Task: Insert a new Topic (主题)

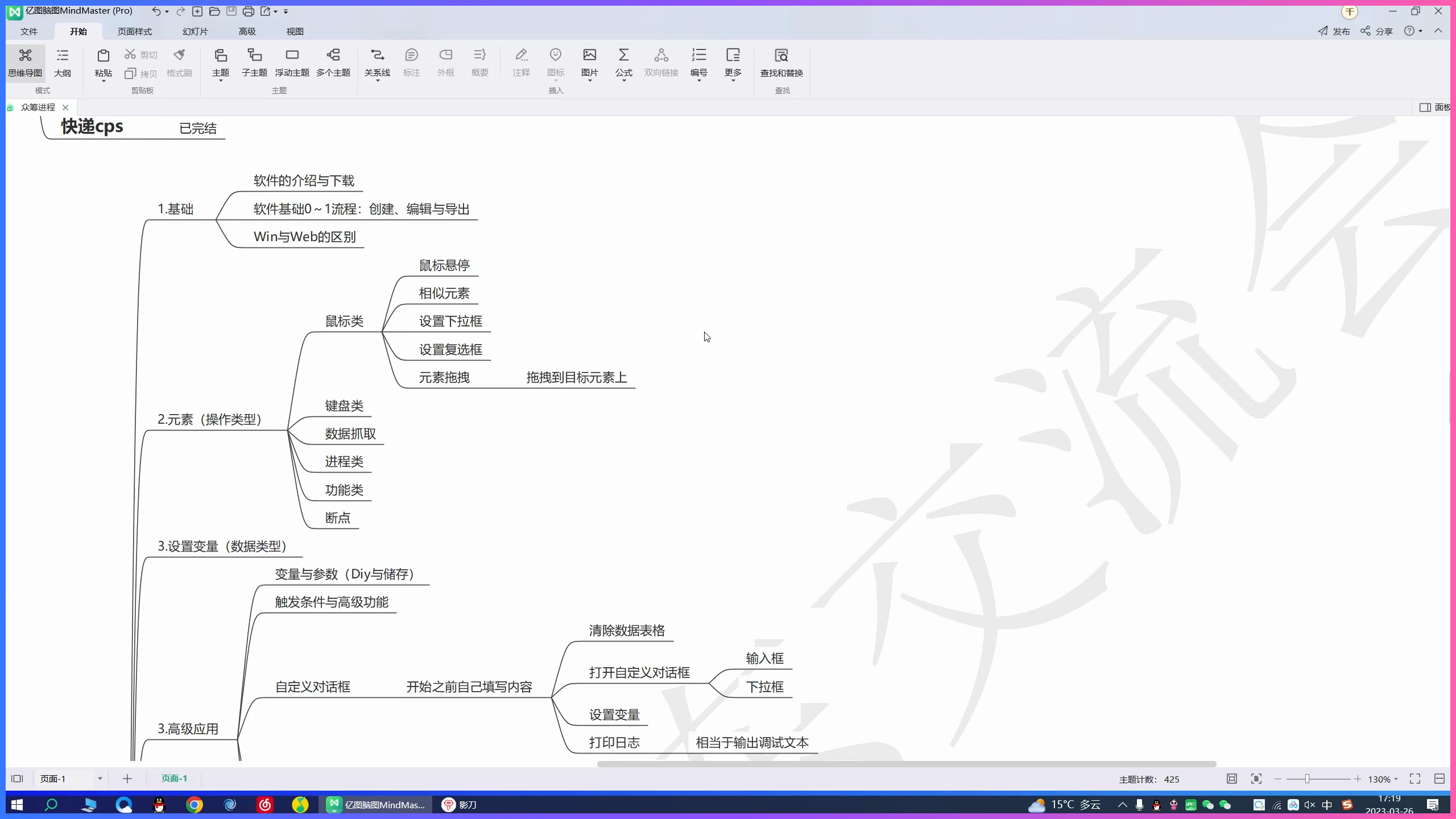Action: coord(221,63)
